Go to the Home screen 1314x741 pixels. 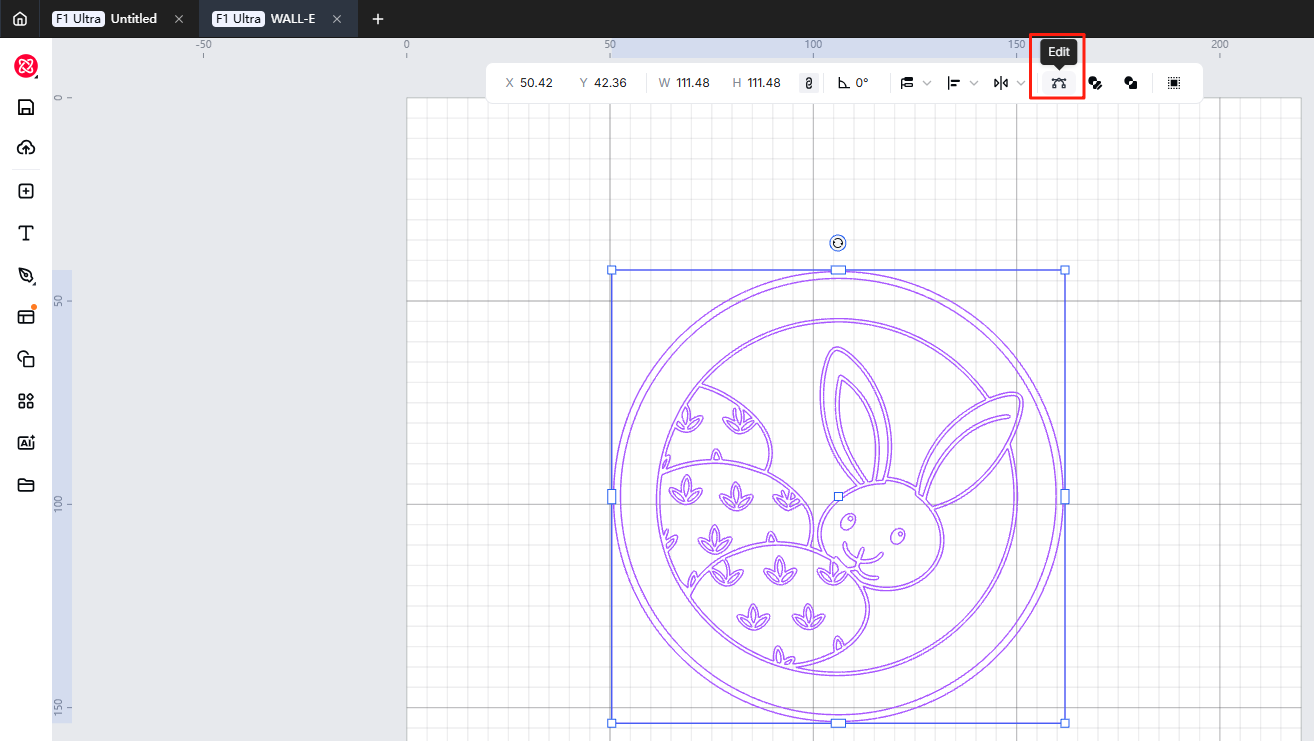[x=20, y=19]
